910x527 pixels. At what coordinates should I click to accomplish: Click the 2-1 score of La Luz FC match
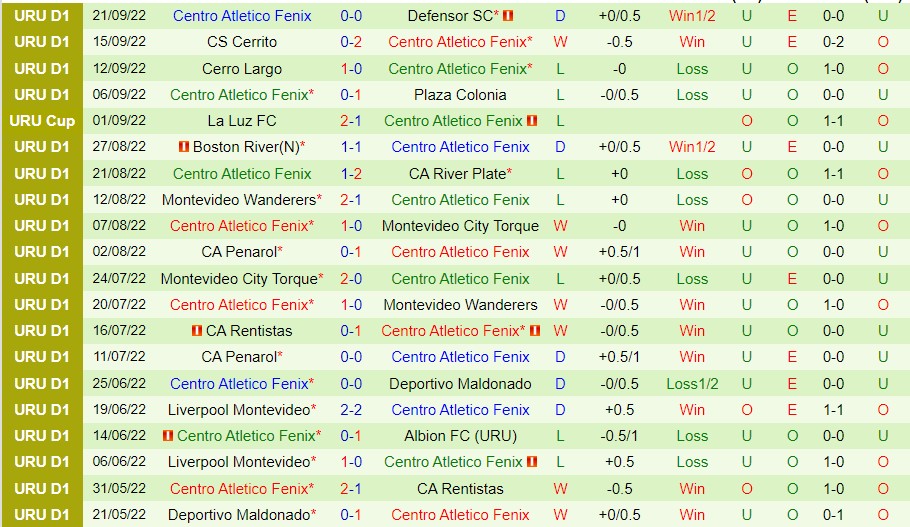click(351, 121)
